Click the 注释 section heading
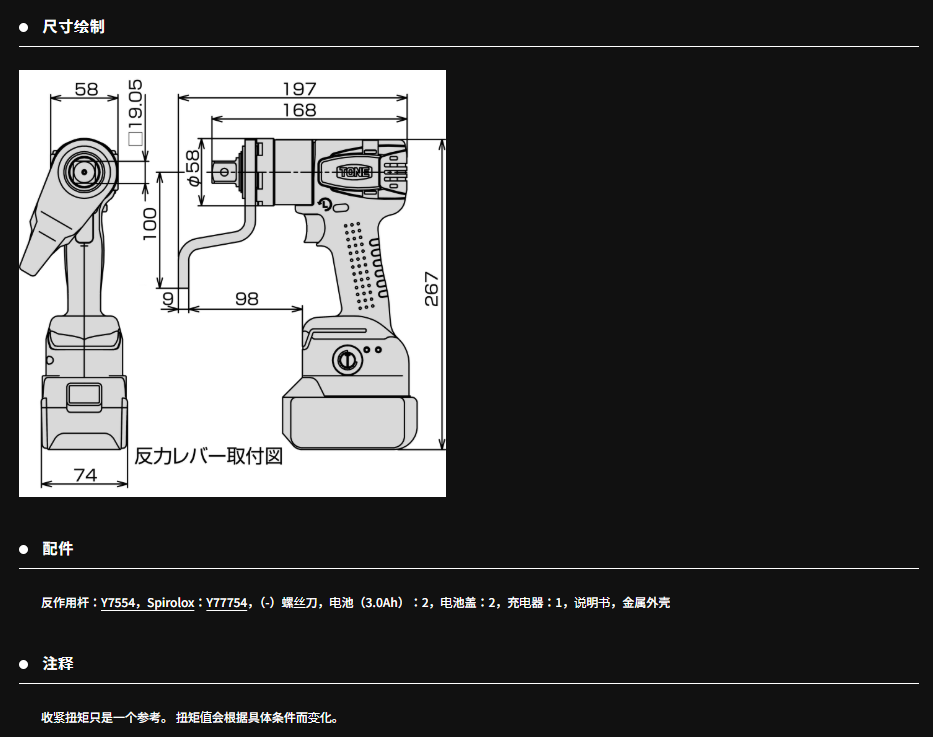The height and width of the screenshot is (737, 933). [x=58, y=663]
